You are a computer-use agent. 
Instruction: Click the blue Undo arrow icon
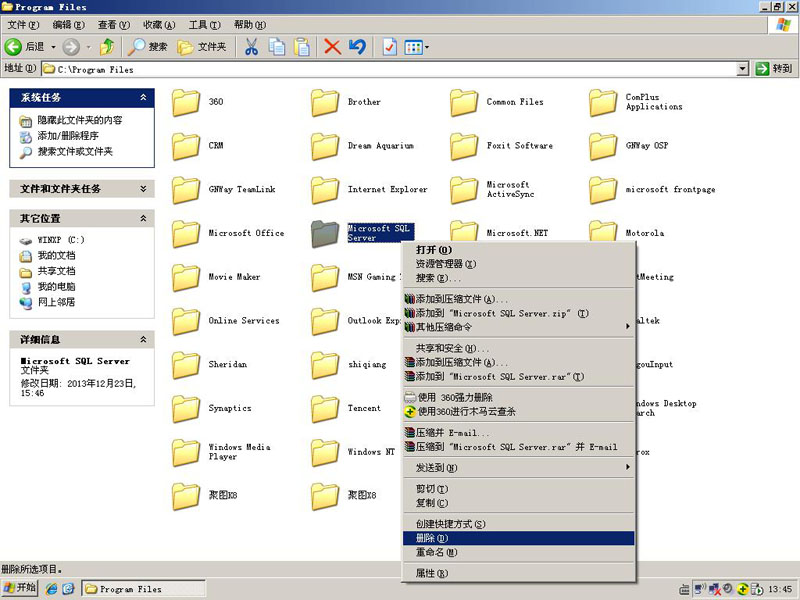[x=357, y=47]
